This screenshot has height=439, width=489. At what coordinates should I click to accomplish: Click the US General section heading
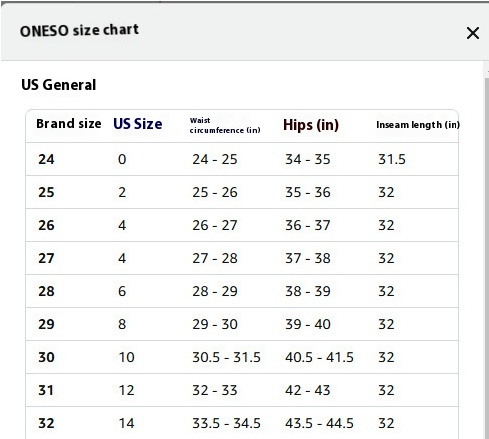(59, 85)
